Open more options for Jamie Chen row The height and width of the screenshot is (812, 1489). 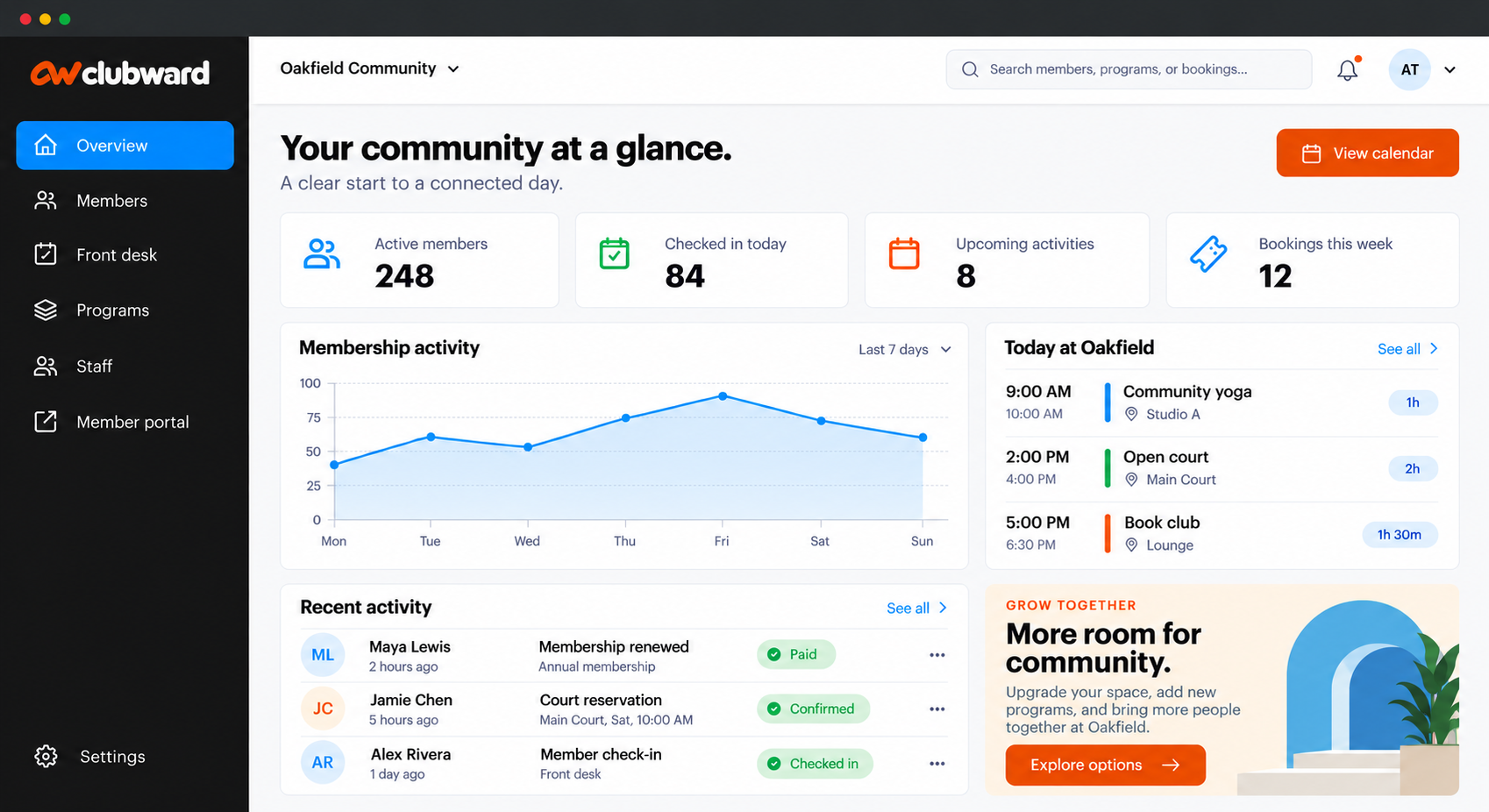click(937, 709)
